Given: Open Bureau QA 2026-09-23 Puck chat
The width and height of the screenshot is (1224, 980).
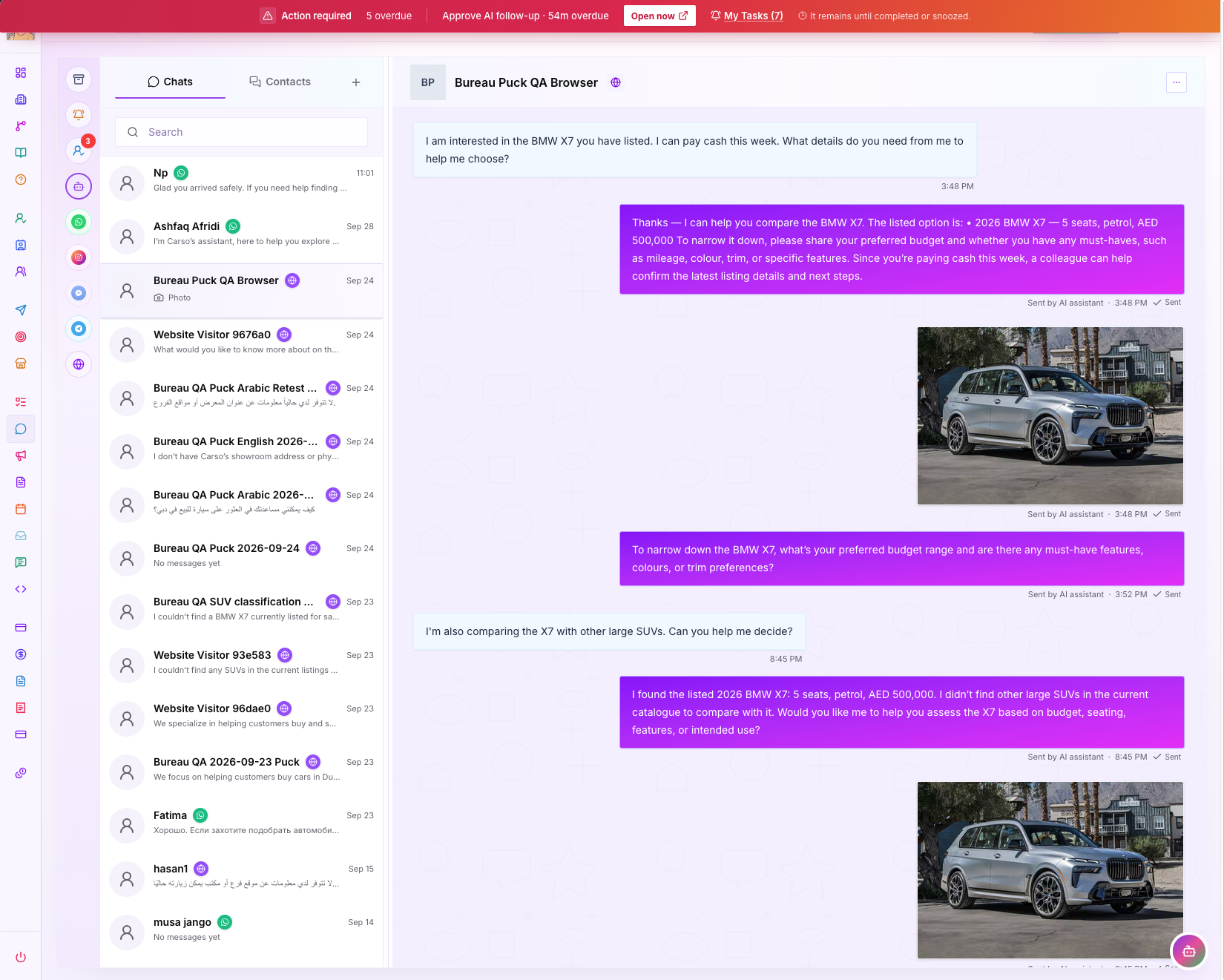Looking at the screenshot, I should [242, 772].
